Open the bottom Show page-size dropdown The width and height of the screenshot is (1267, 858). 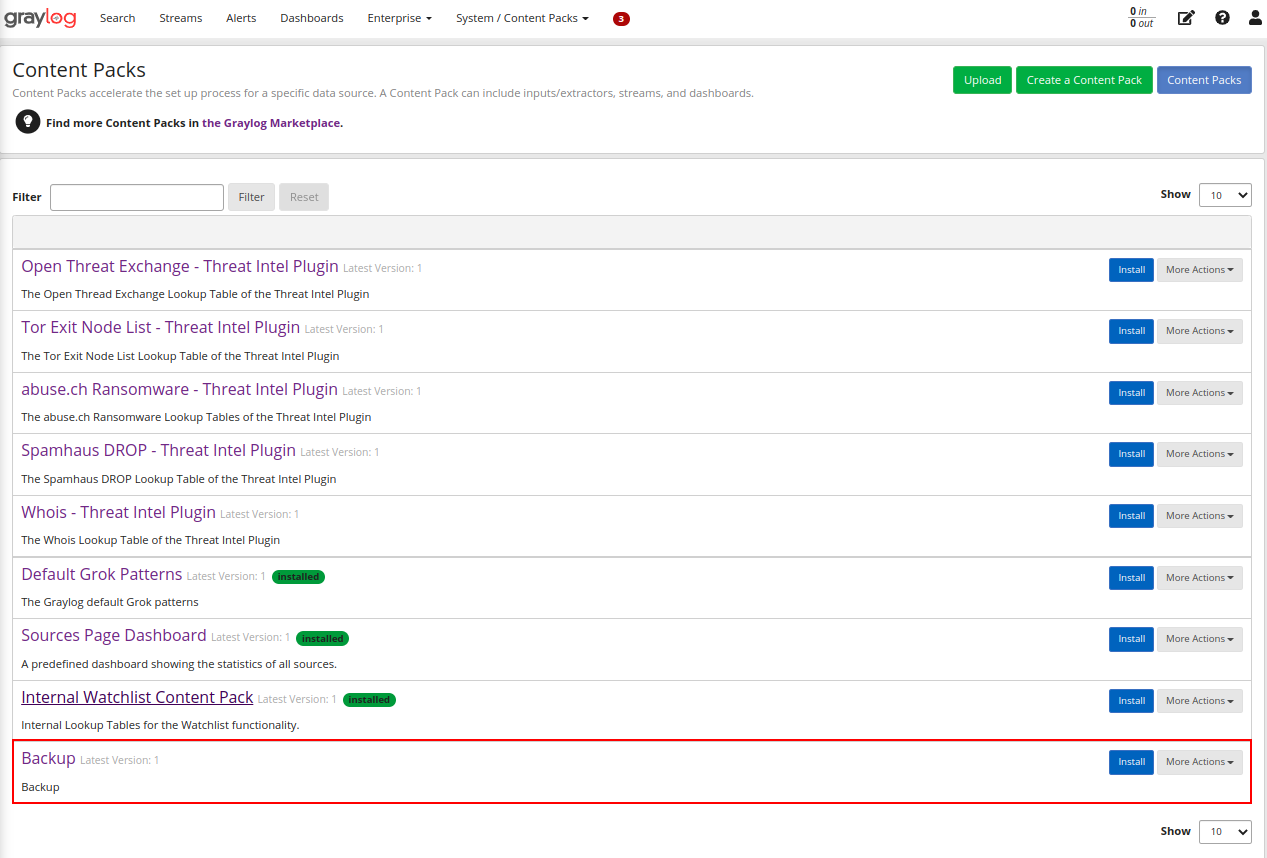coord(1225,831)
